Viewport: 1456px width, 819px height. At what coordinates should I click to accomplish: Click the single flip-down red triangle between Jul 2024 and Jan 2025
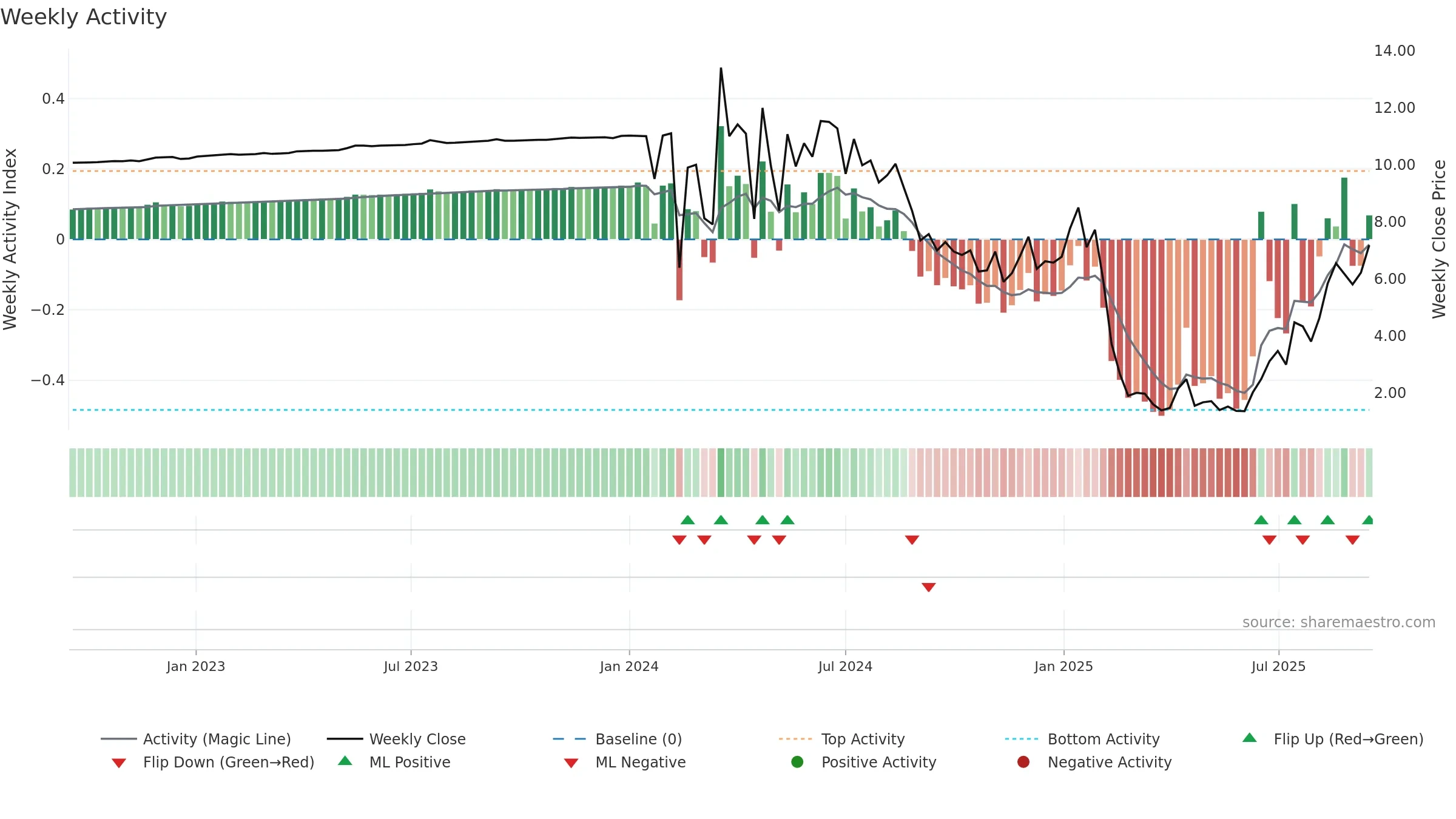point(912,539)
